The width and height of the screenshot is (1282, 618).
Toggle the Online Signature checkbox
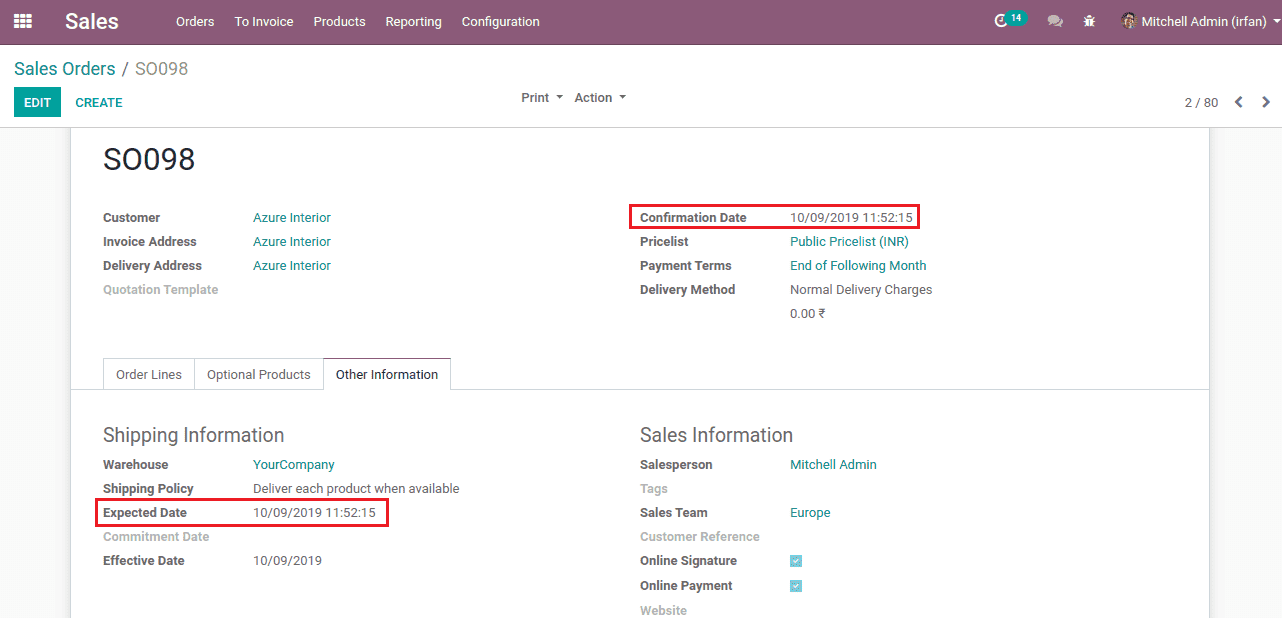tap(796, 561)
